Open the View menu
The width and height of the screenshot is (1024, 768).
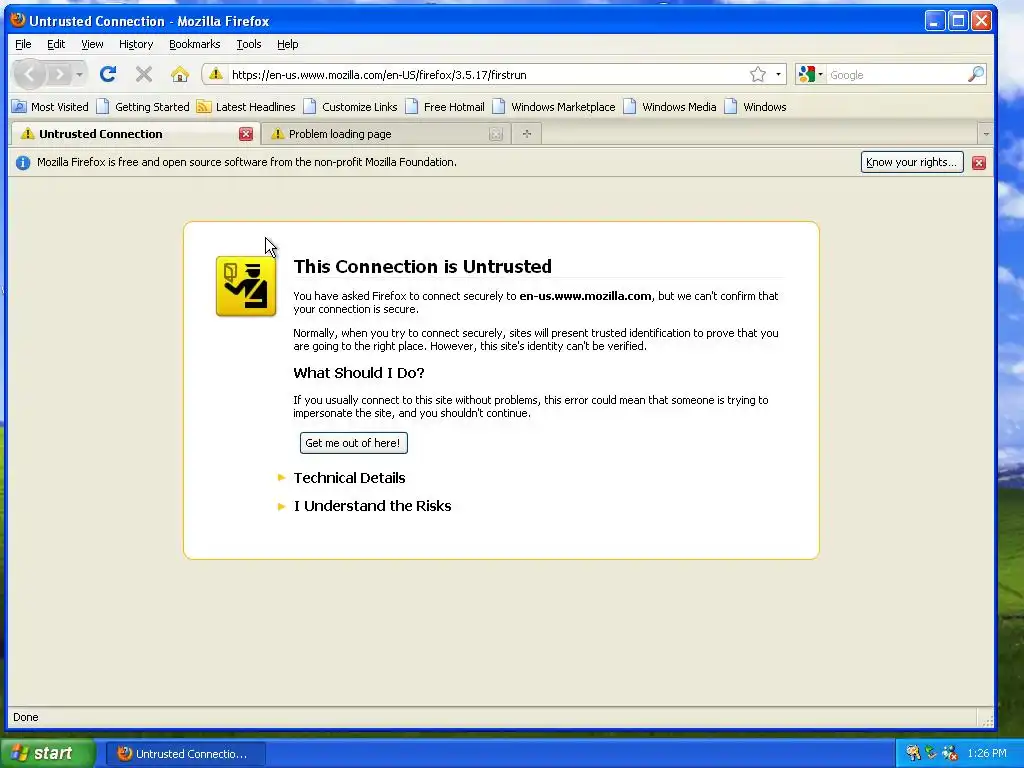[92, 44]
